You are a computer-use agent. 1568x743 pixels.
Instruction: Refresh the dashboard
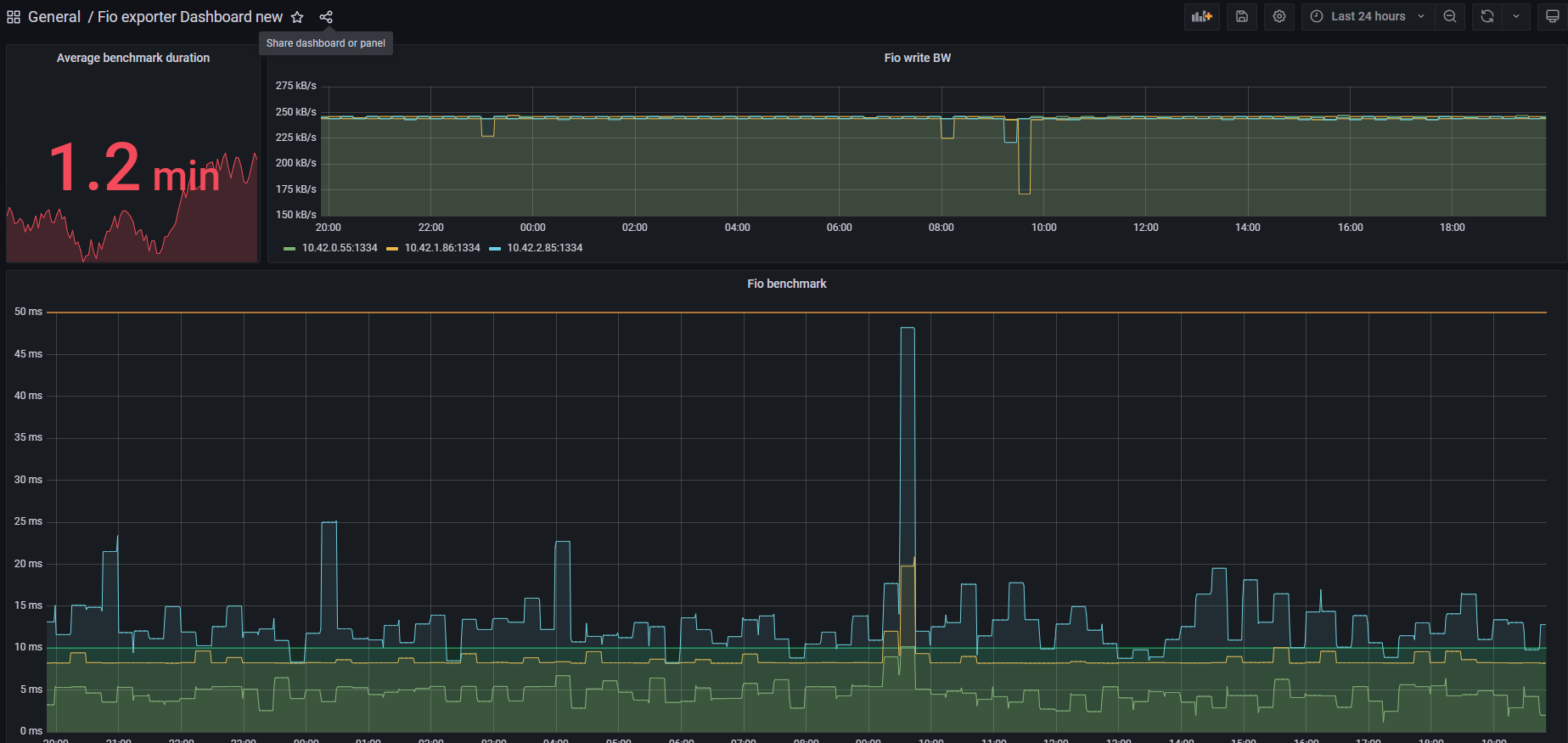coord(1487,16)
